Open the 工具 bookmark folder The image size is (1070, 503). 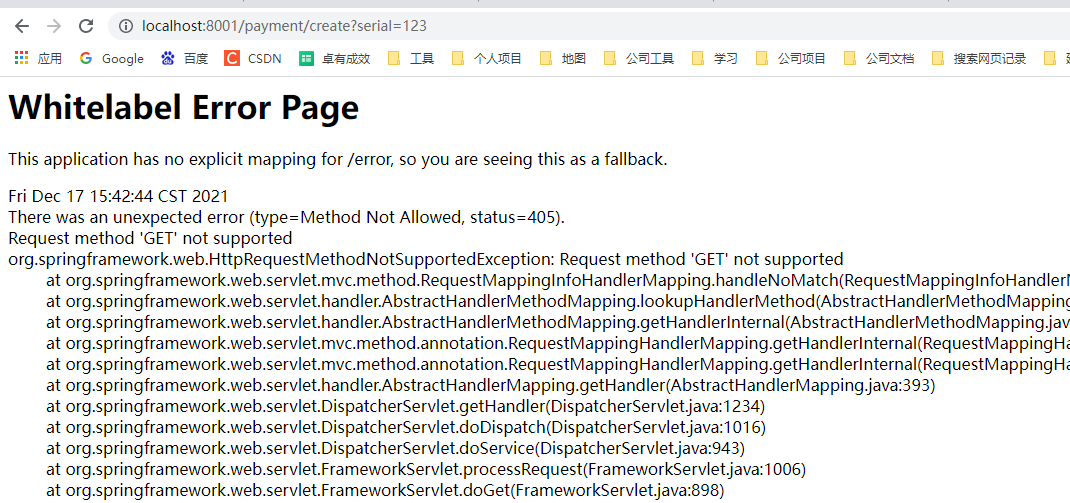[411, 59]
